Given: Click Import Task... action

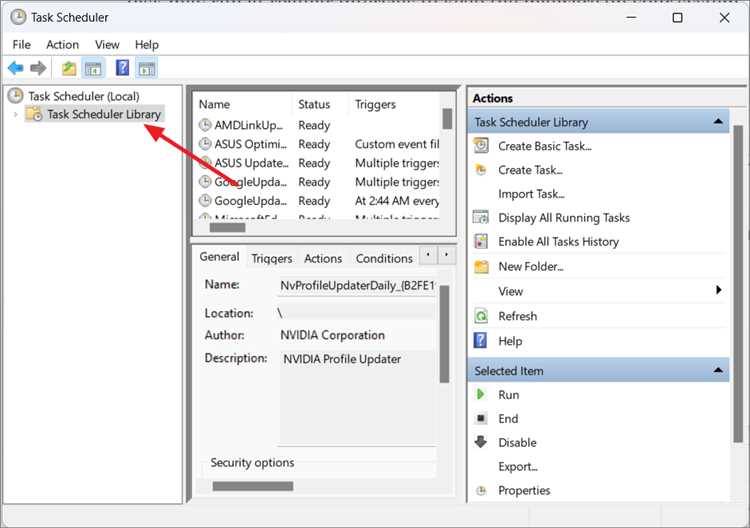Looking at the screenshot, I should click(531, 194).
